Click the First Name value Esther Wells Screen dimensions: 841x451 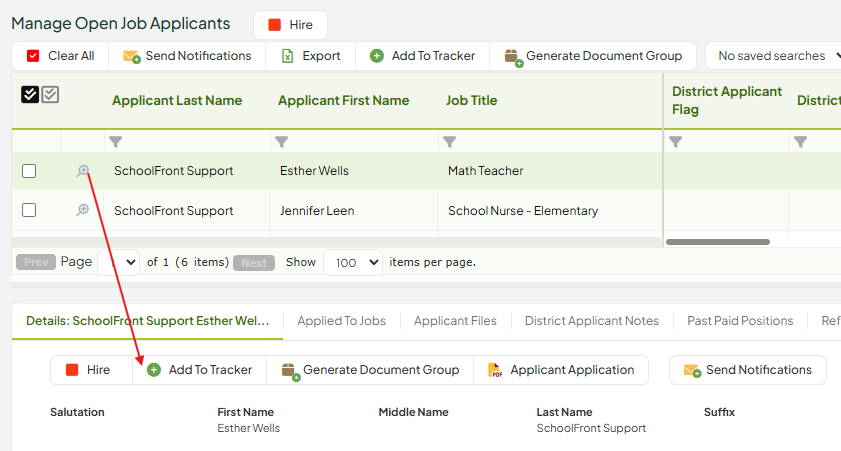[248, 428]
